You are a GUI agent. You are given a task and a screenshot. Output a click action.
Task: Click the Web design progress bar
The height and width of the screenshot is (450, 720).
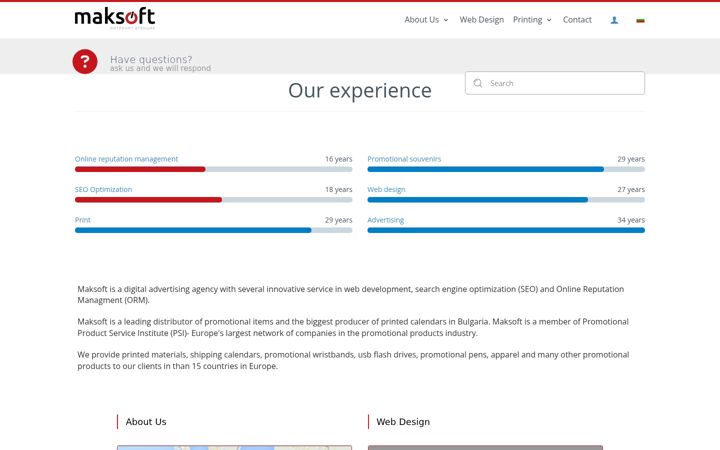click(506, 200)
